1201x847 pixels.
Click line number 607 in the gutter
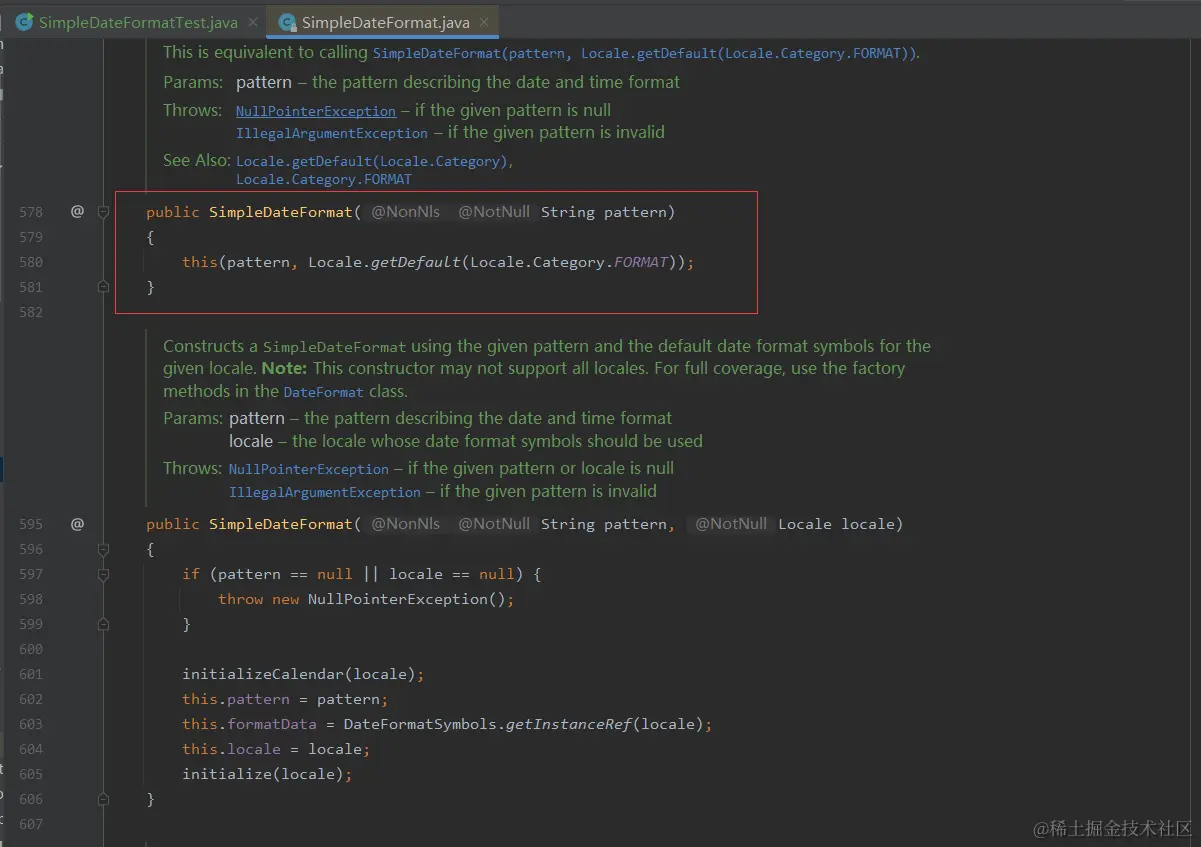[31, 824]
